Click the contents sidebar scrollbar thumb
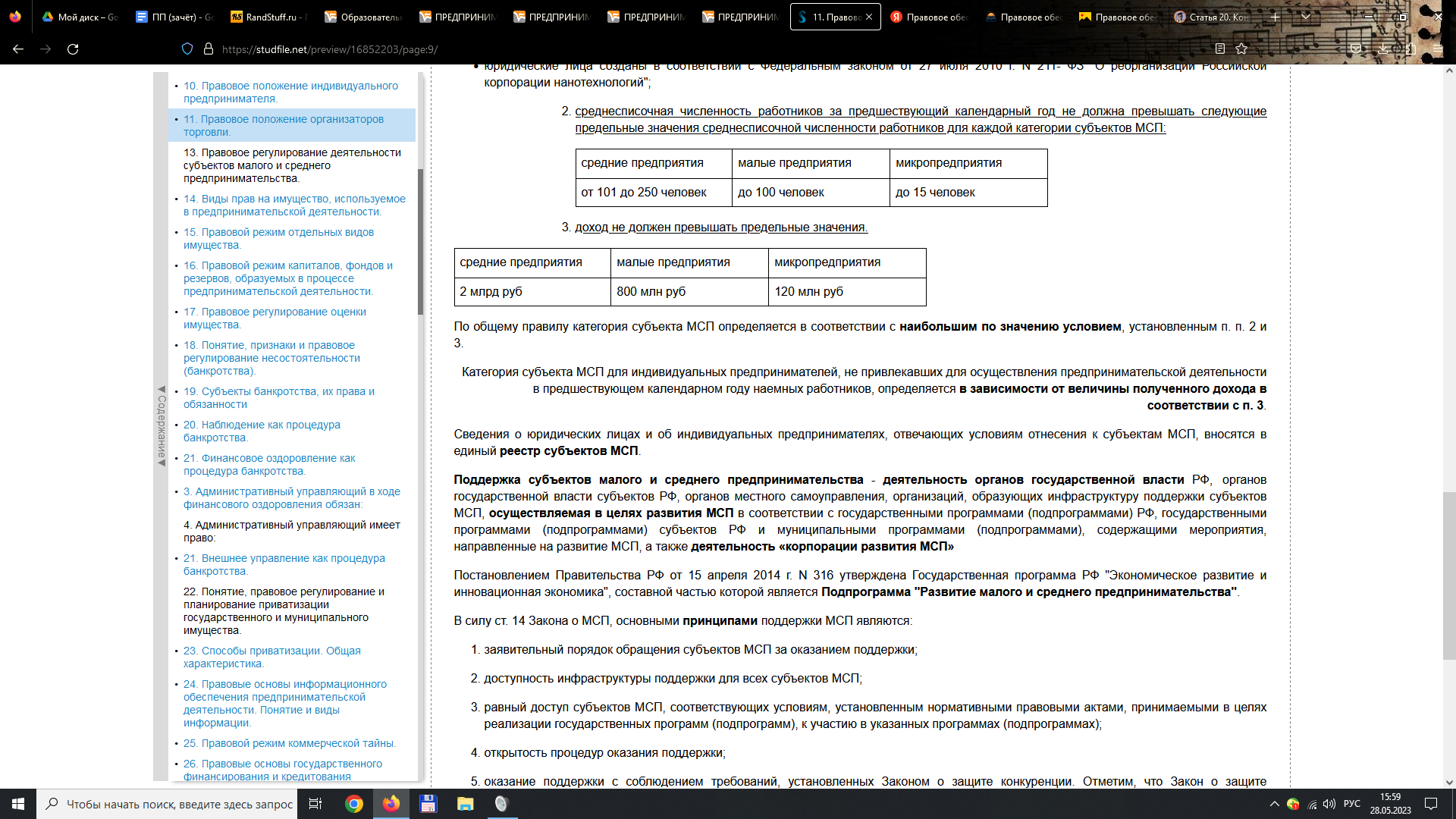 pos(420,241)
